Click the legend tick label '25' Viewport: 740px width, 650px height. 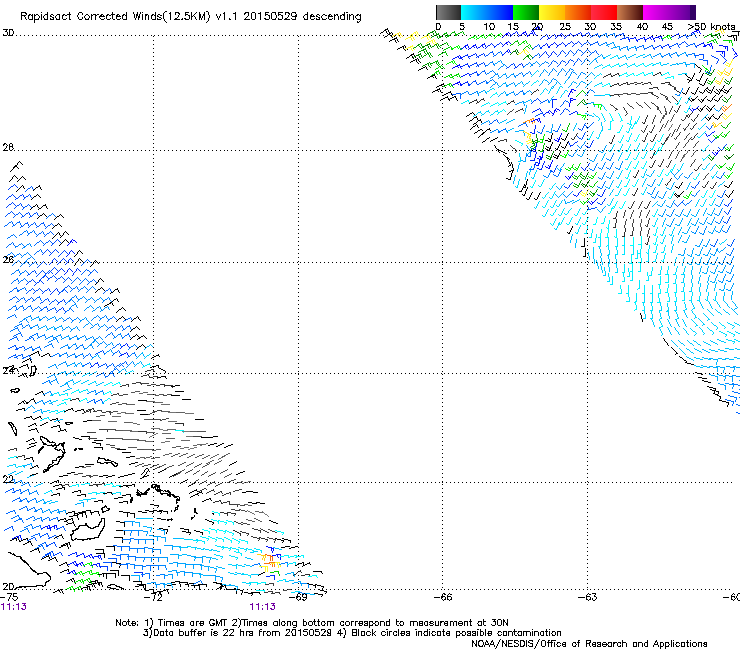[x=565, y=27]
